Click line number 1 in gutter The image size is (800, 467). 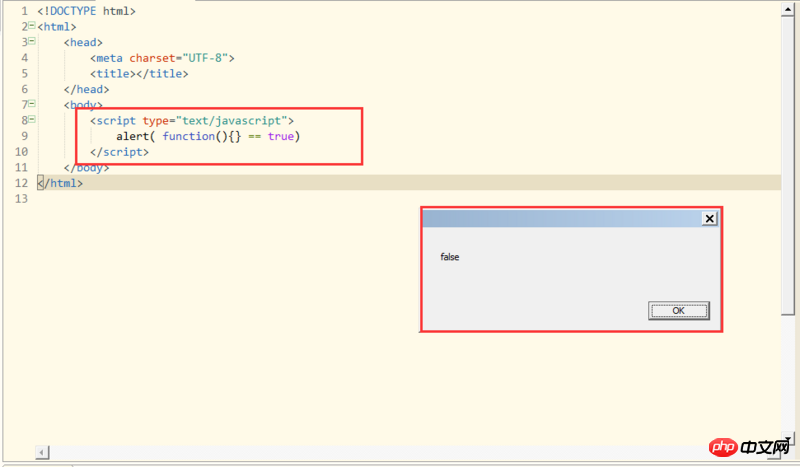[x=24, y=11]
